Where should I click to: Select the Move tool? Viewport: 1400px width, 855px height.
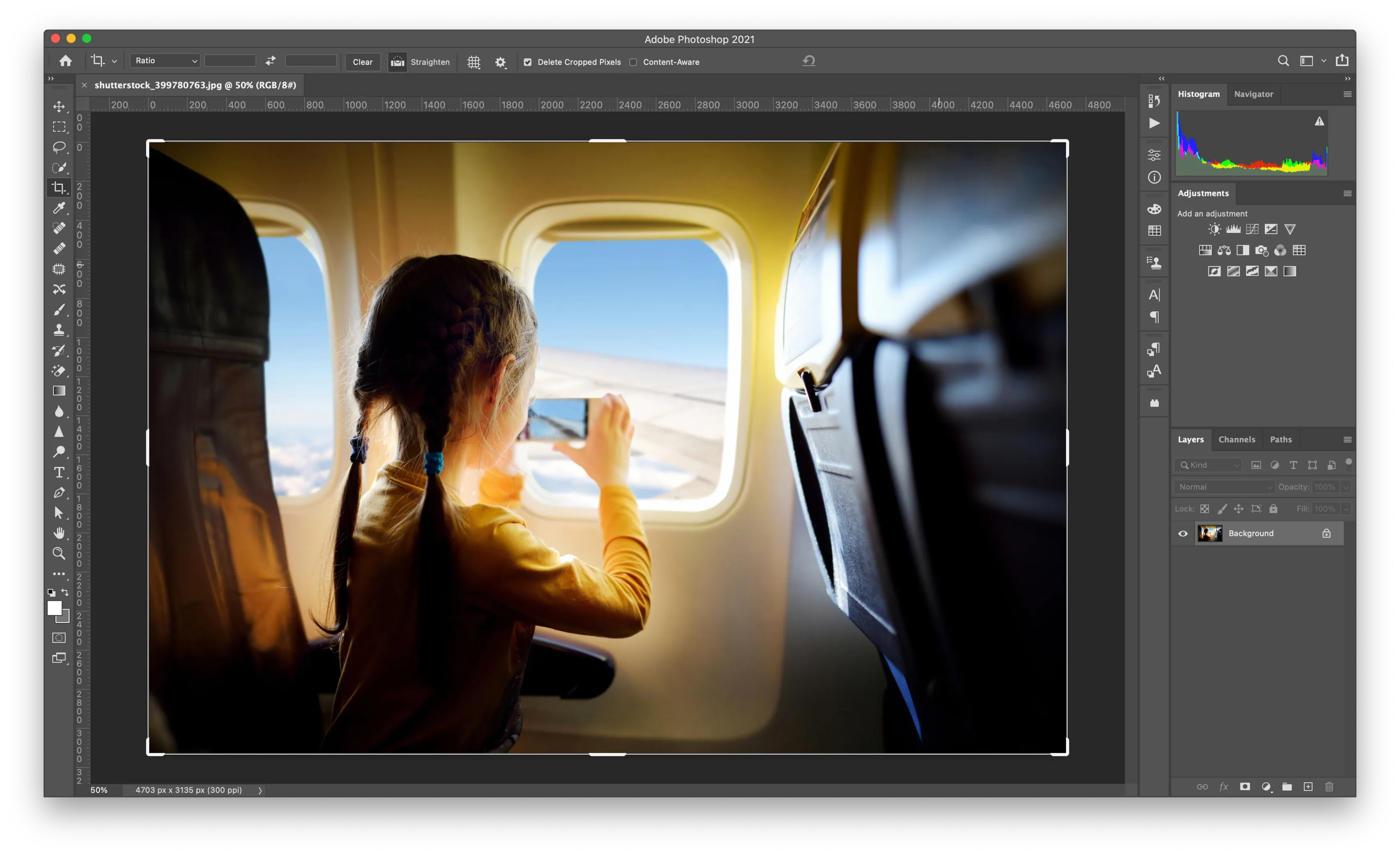pyautogui.click(x=59, y=106)
